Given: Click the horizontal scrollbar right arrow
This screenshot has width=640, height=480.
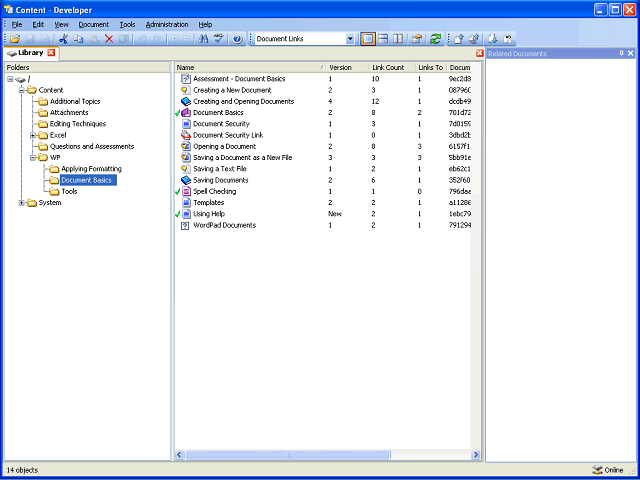Looking at the screenshot, I should [476, 455].
